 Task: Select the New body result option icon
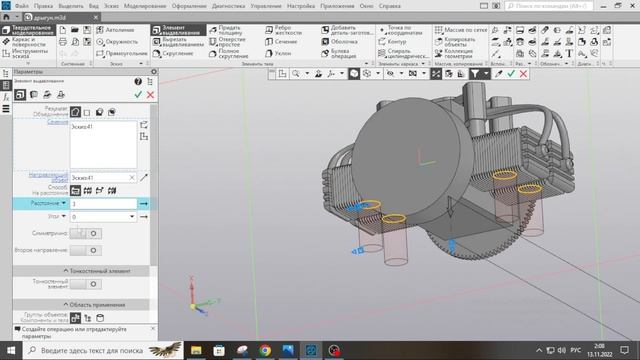(x=87, y=112)
